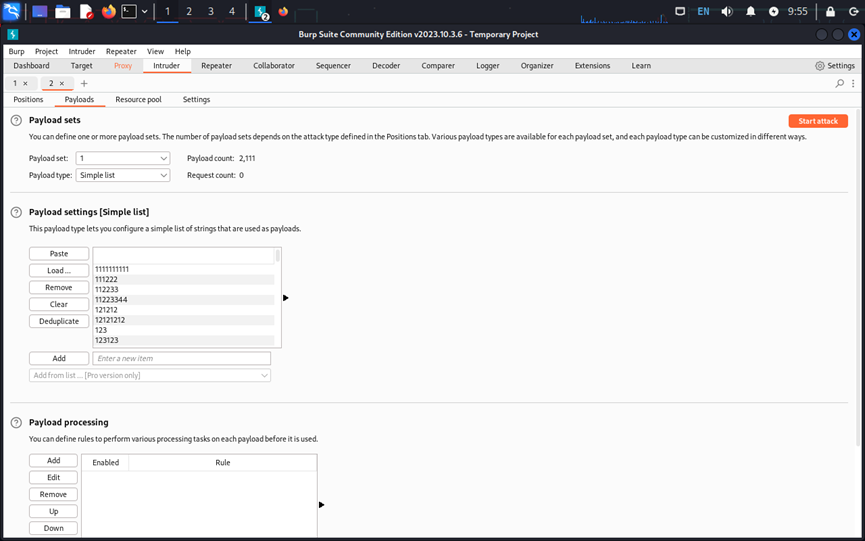Switch to workspace 3
The height and width of the screenshot is (541, 865).
click(211, 11)
